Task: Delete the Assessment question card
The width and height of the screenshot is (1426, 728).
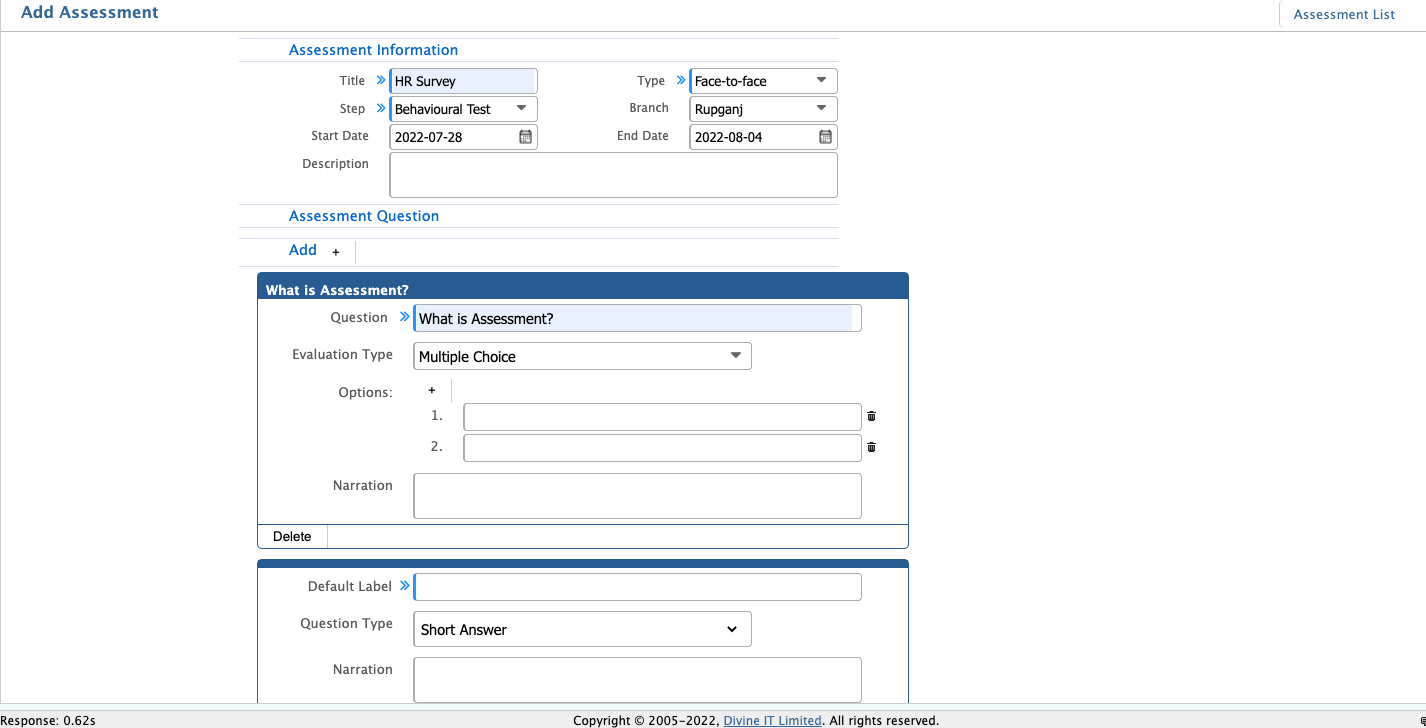Action: point(291,536)
